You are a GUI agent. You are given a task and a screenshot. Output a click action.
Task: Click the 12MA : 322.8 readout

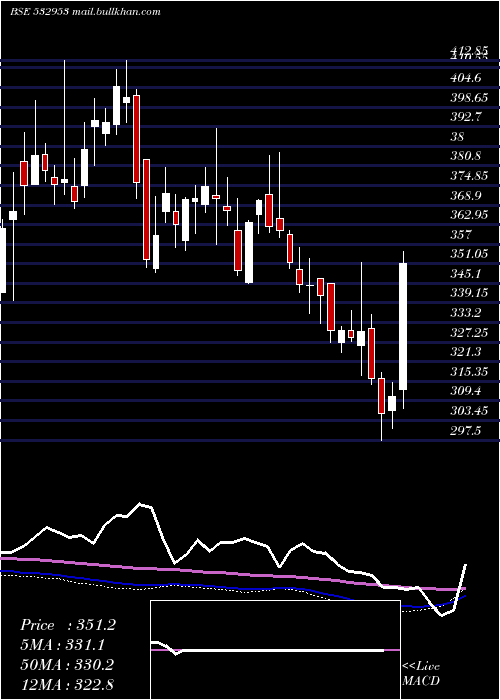click(x=67, y=684)
